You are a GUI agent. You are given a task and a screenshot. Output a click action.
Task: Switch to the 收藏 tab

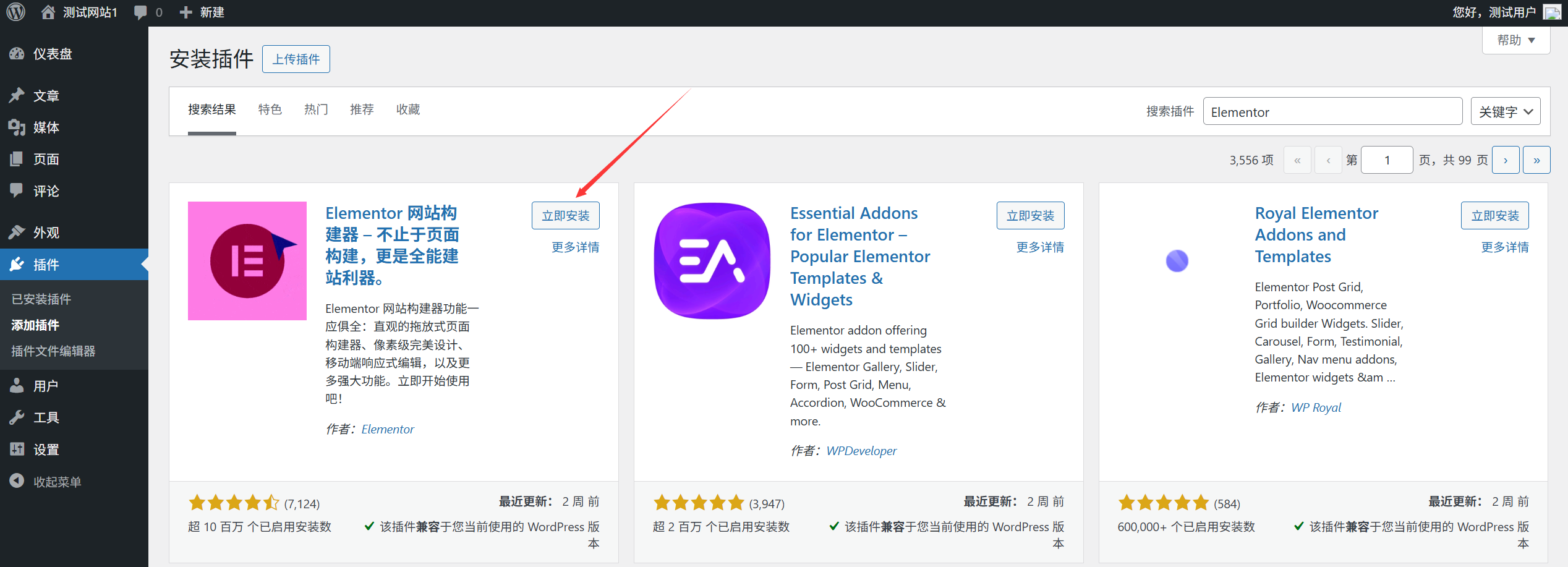pos(408,109)
